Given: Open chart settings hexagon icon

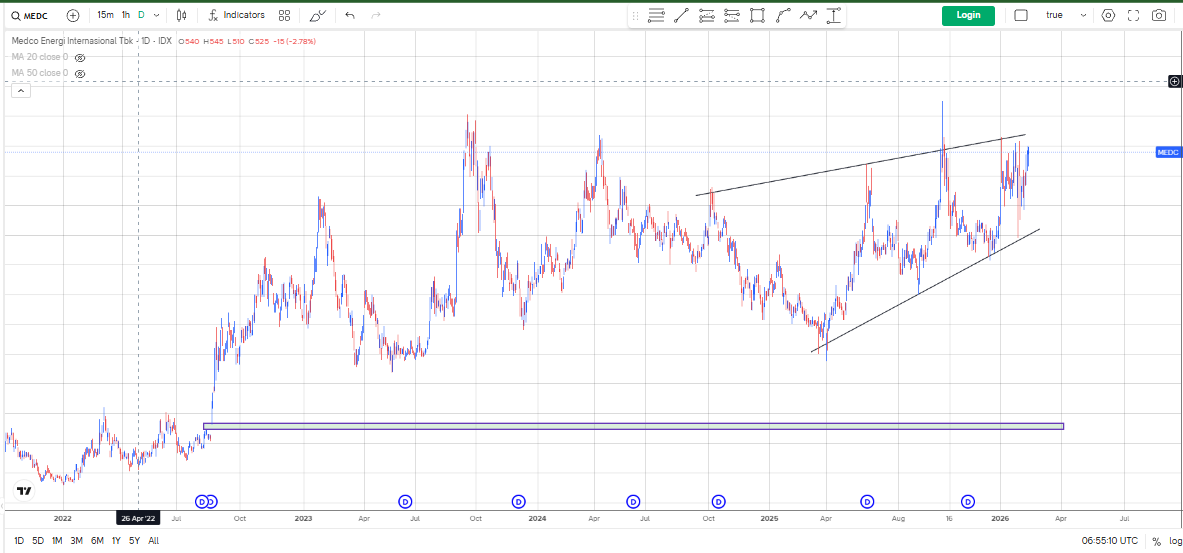Looking at the screenshot, I should (1107, 15).
